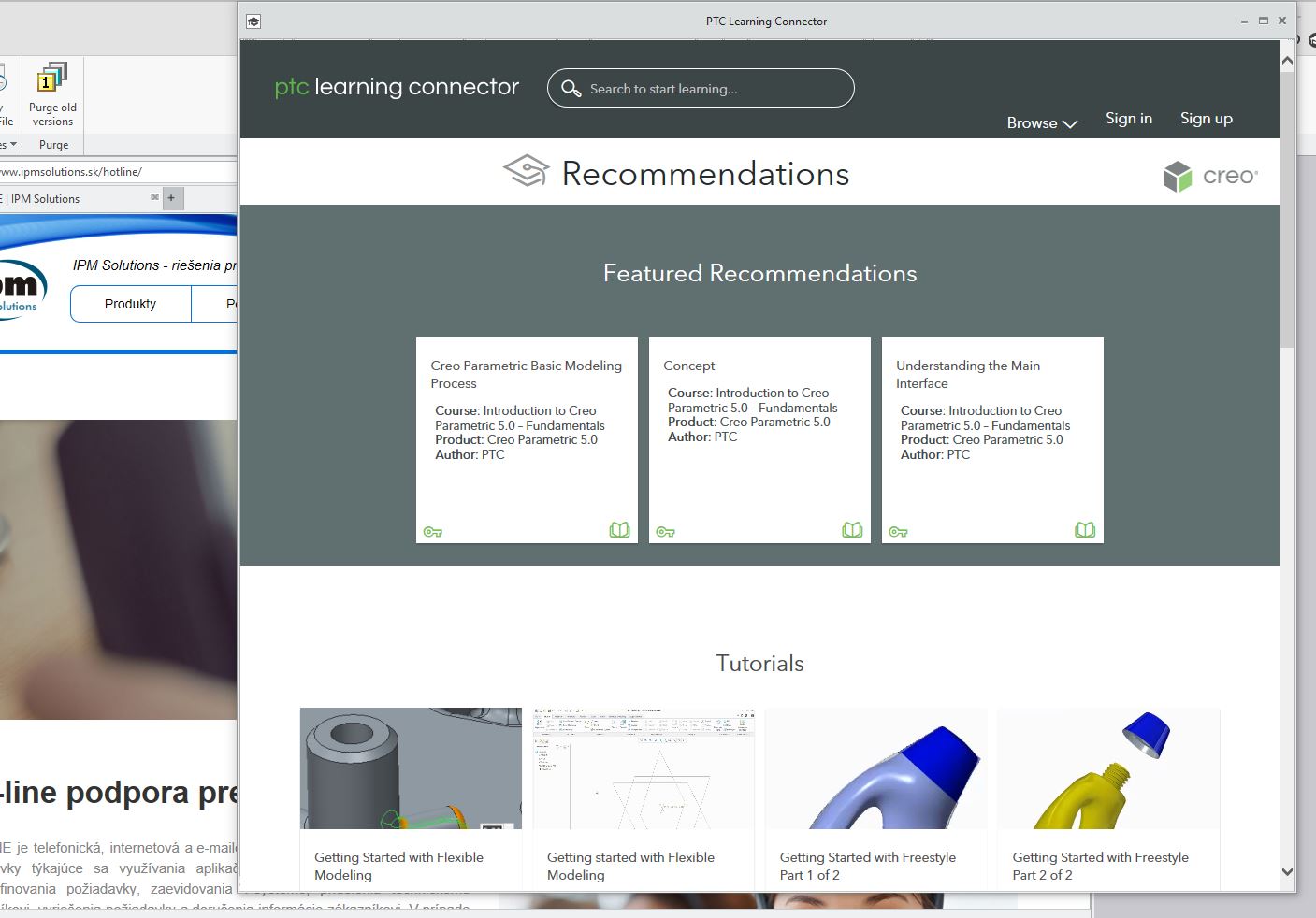Click the Featured Recommendations heading

pos(759,273)
